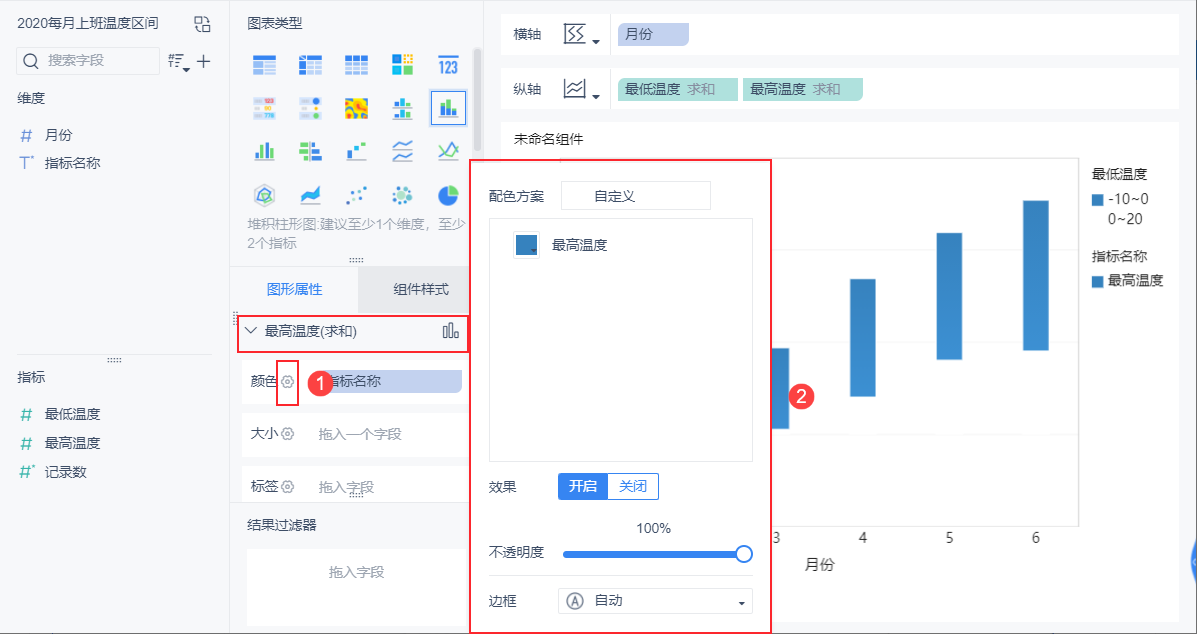This screenshot has width=1197, height=634.
Task: Select the waterfall chart type
Action: point(357,151)
